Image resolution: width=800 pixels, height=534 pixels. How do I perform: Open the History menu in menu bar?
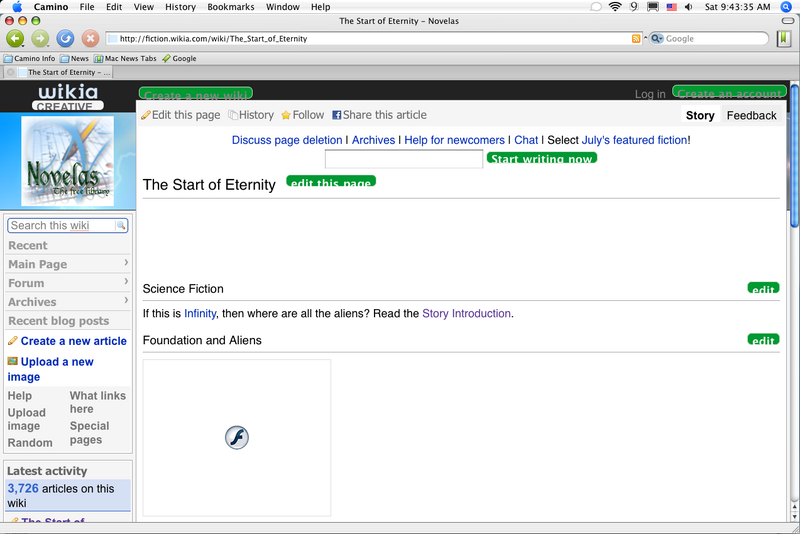[x=180, y=7]
